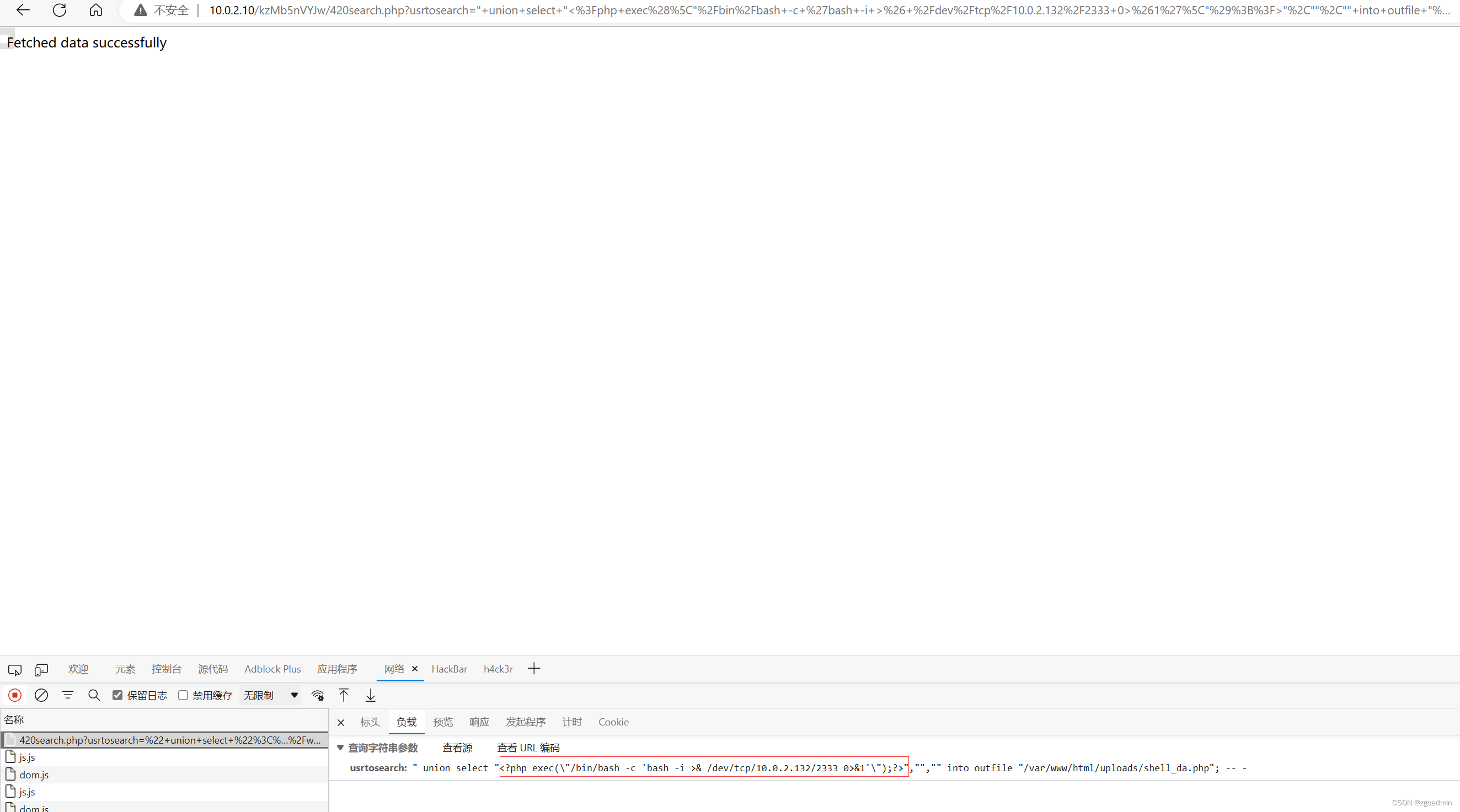Toggle the 保留日志 checkbox

[x=117, y=695]
